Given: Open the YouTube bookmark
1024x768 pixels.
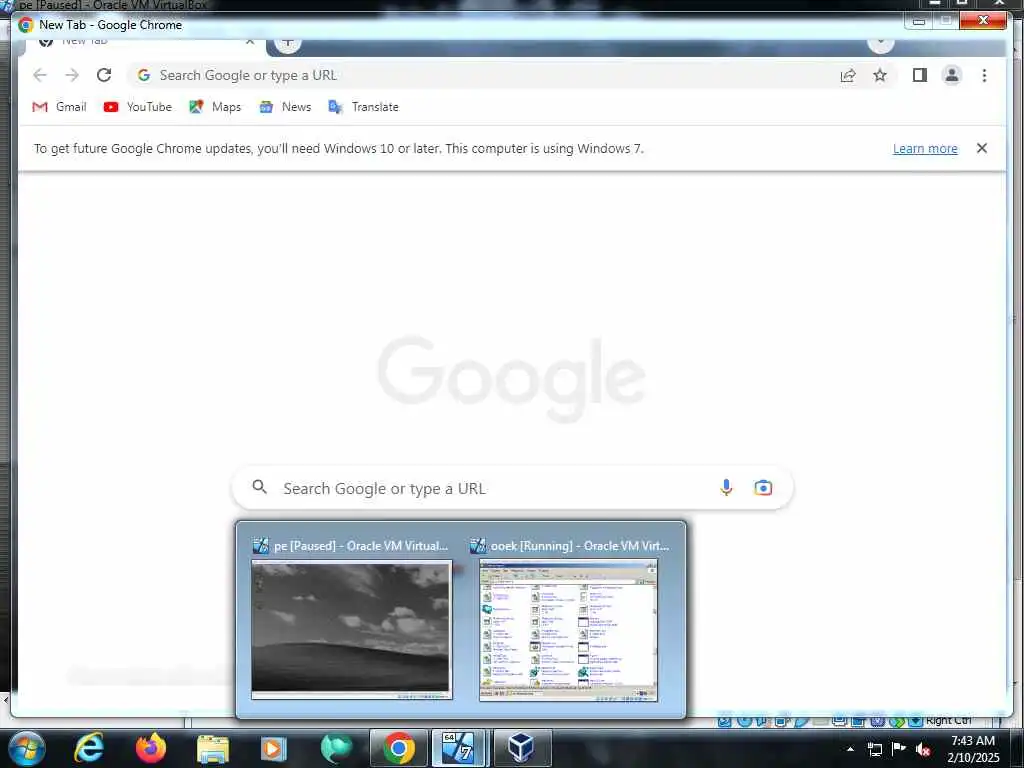Looking at the screenshot, I should point(138,107).
